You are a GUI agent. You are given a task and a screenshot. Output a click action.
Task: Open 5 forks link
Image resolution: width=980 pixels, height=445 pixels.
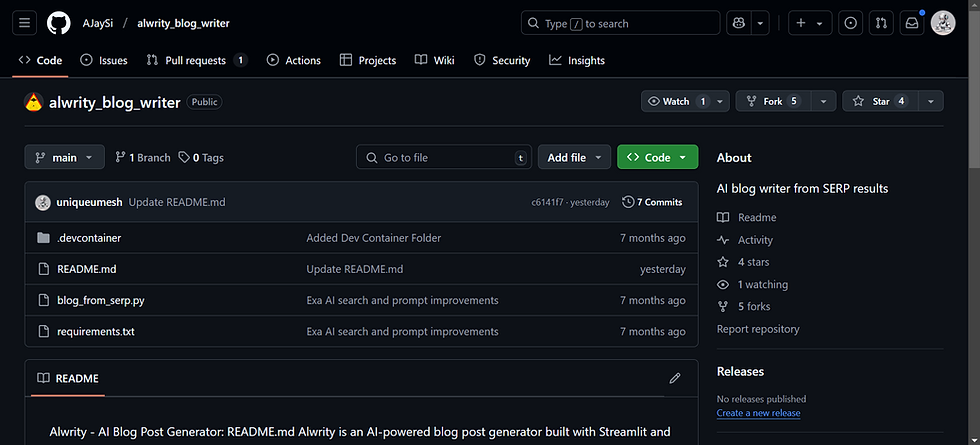pyautogui.click(x=744, y=306)
